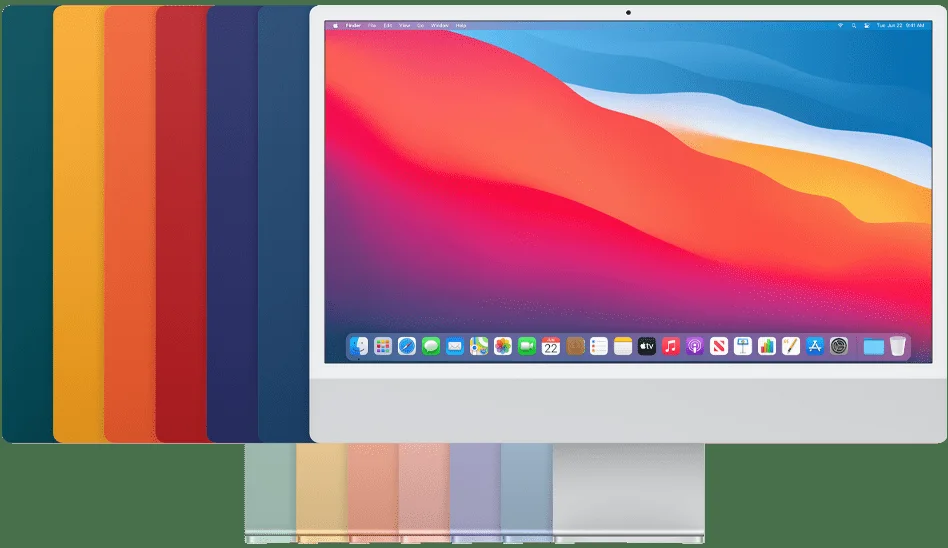Viewport: 948px width, 548px height.
Task: Launch Maps from the Dock
Action: (x=479, y=346)
